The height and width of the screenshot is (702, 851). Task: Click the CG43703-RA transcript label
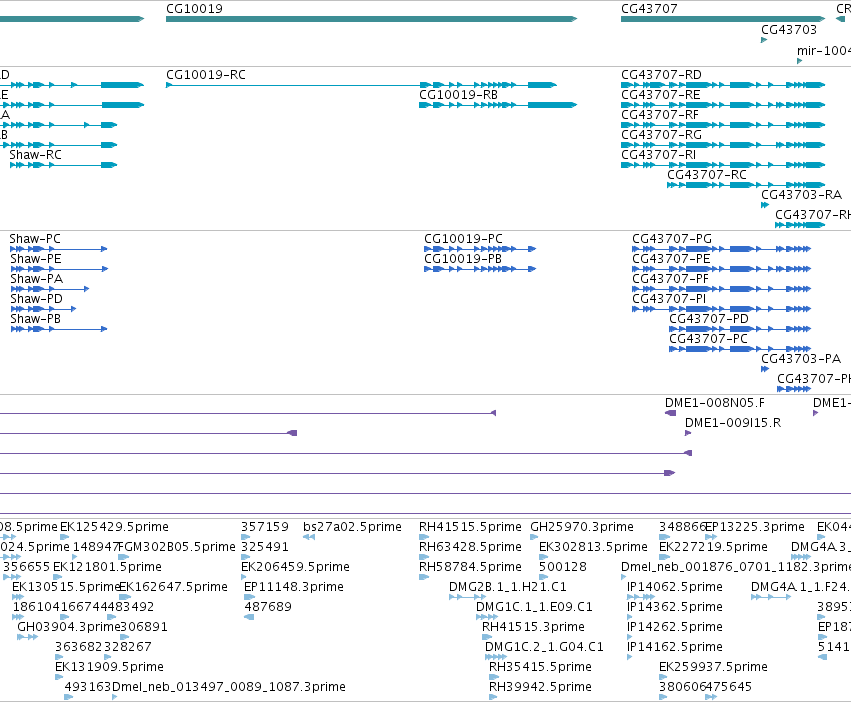tap(802, 195)
